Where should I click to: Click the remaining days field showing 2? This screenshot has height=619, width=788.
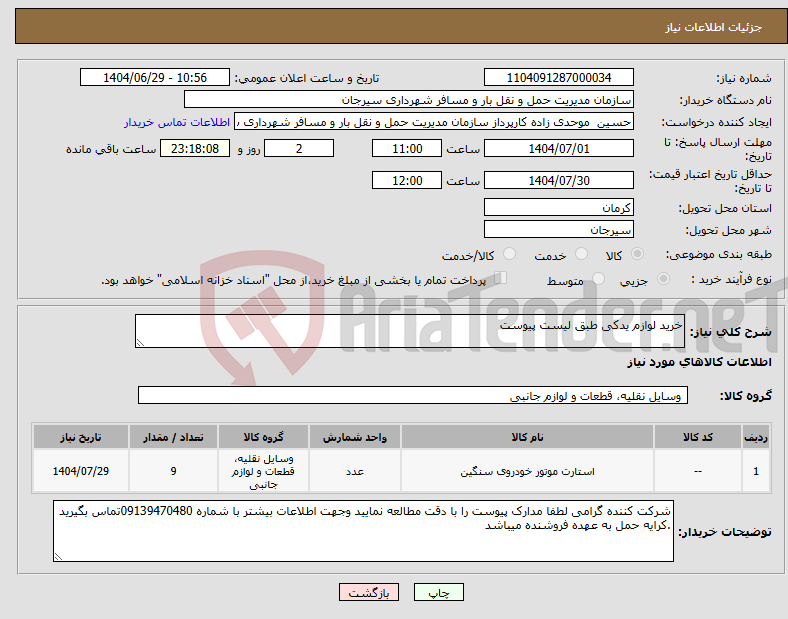(x=299, y=148)
